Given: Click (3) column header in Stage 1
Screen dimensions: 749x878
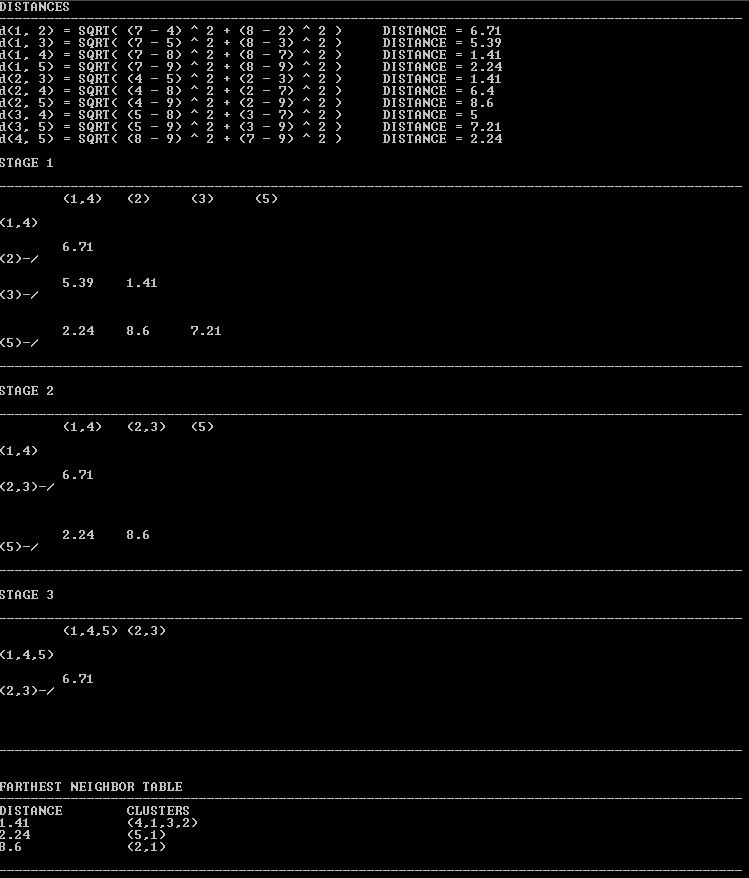Looking at the screenshot, I should [x=202, y=199].
